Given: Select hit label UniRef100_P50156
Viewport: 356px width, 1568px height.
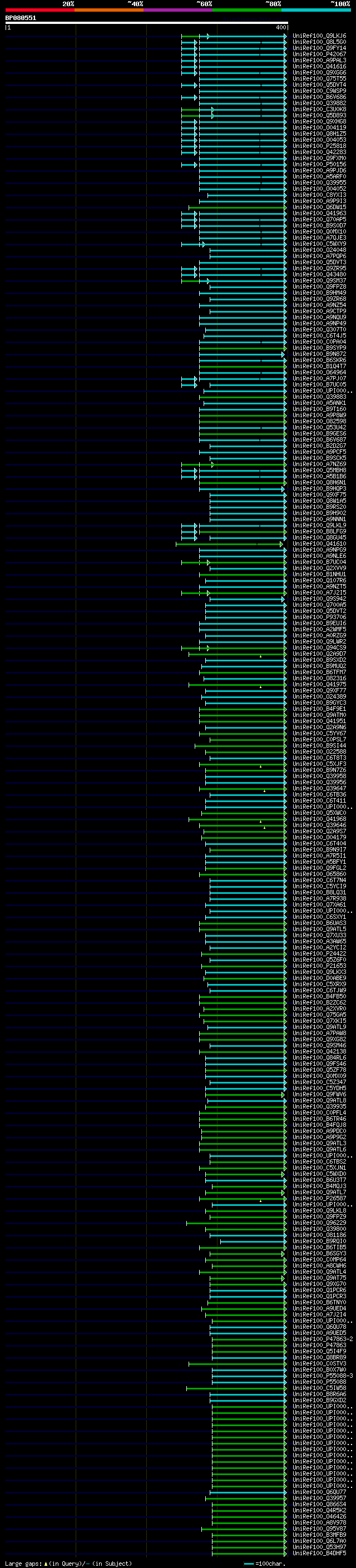Looking at the screenshot, I should point(319,164).
